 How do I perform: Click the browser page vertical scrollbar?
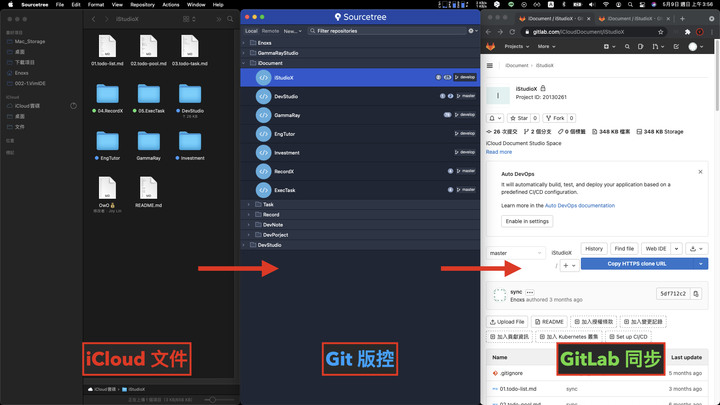717,75
